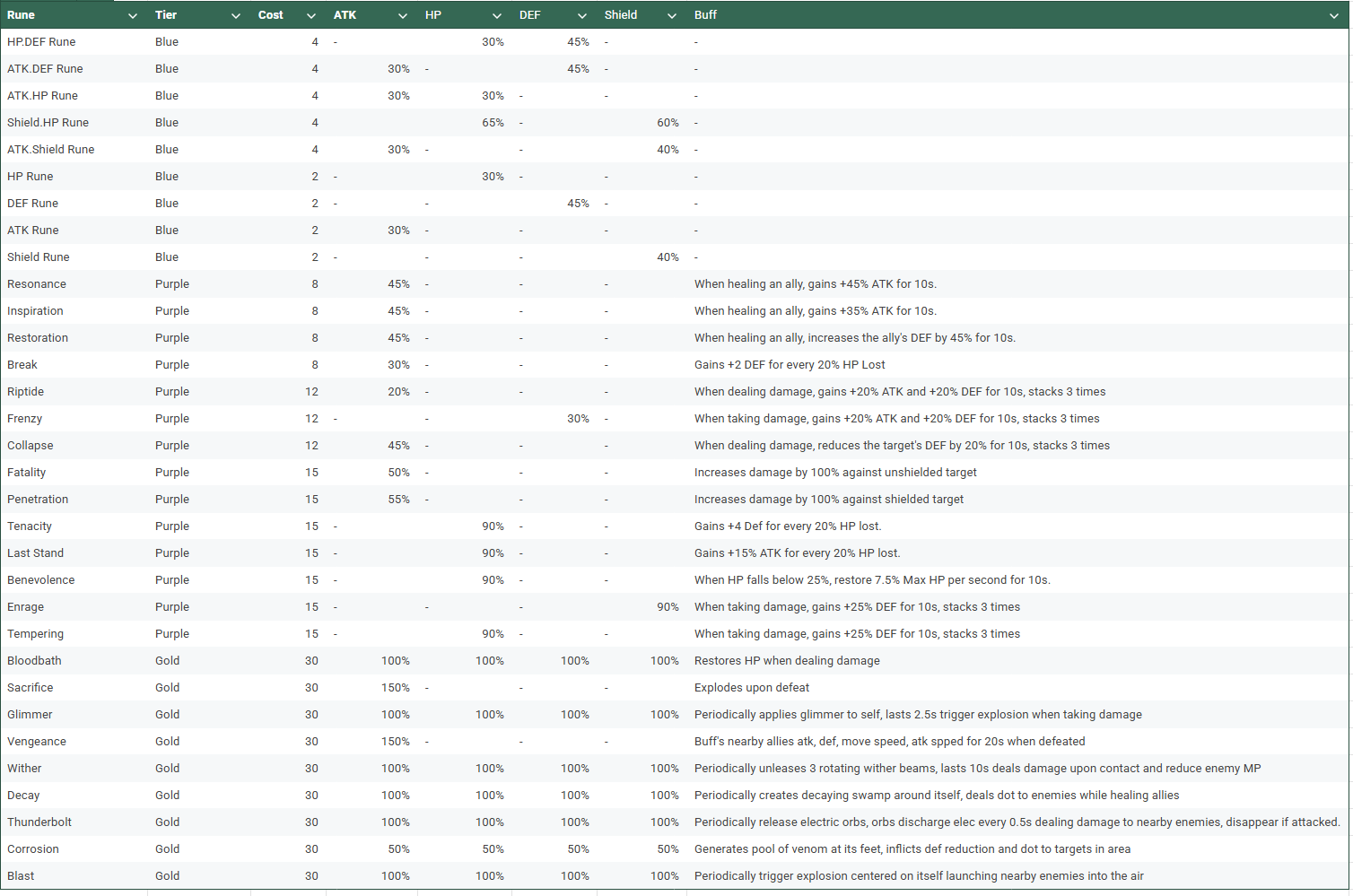Open the Rune column filter dropdown
The width and height of the screenshot is (1353, 896).
[x=133, y=15]
